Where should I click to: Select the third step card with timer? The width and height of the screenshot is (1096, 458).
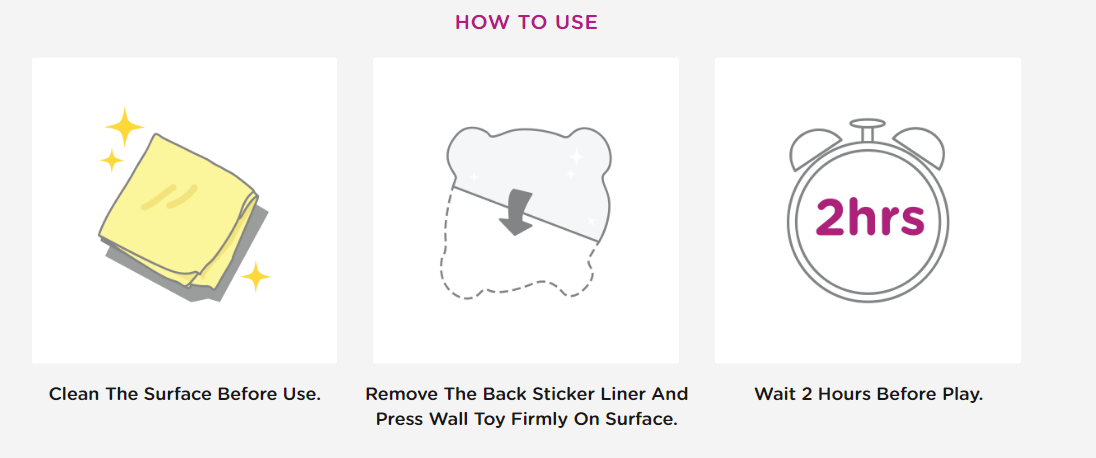pos(867,210)
